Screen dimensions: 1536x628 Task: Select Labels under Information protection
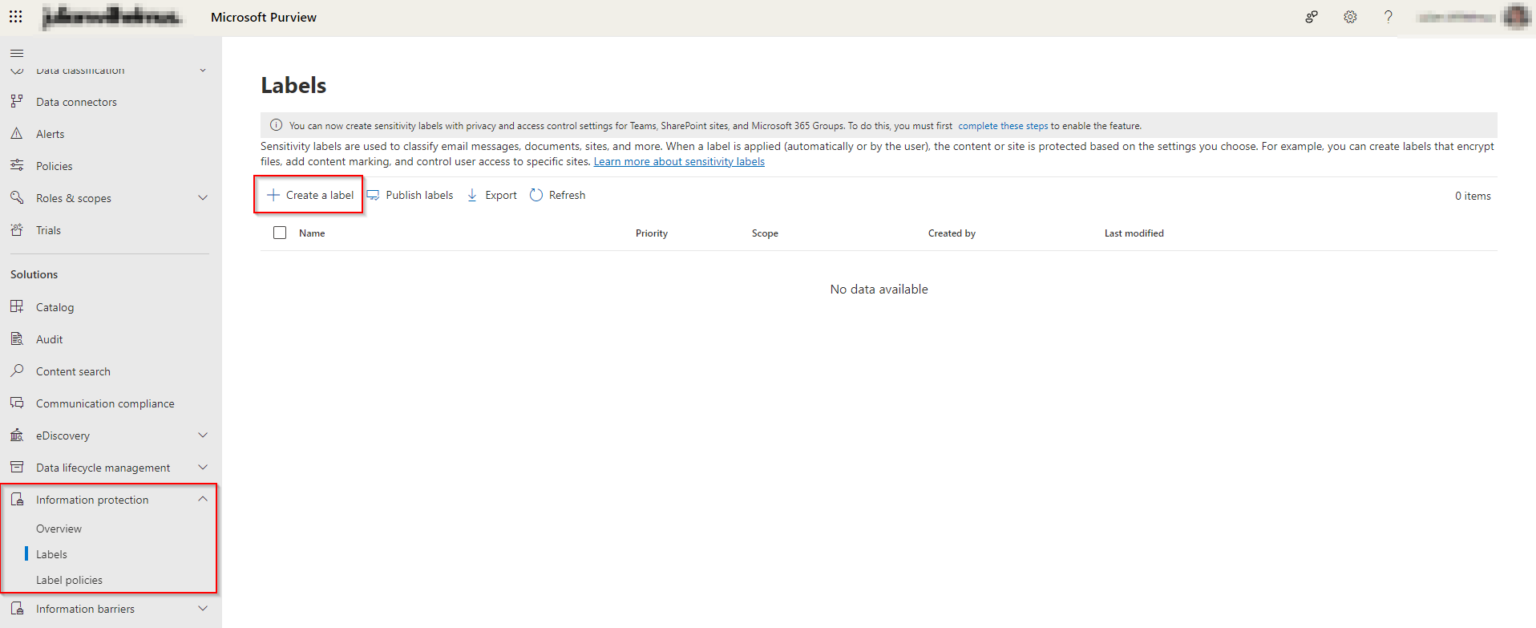[x=51, y=554]
